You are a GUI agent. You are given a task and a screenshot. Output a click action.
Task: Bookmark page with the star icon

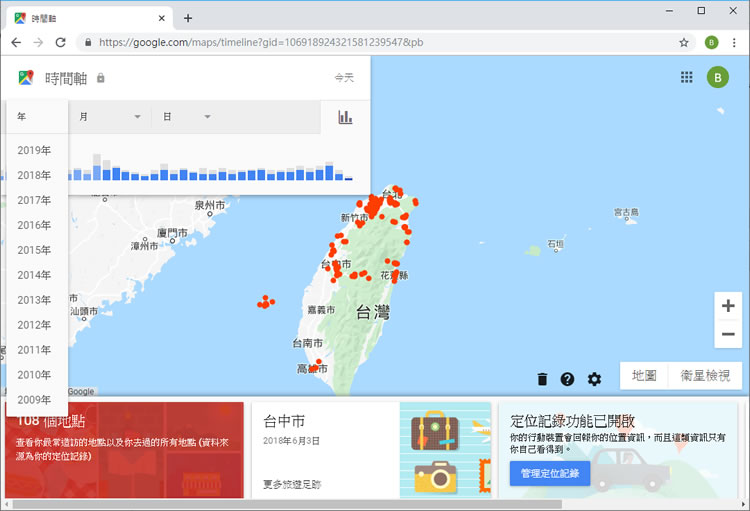[x=684, y=43]
